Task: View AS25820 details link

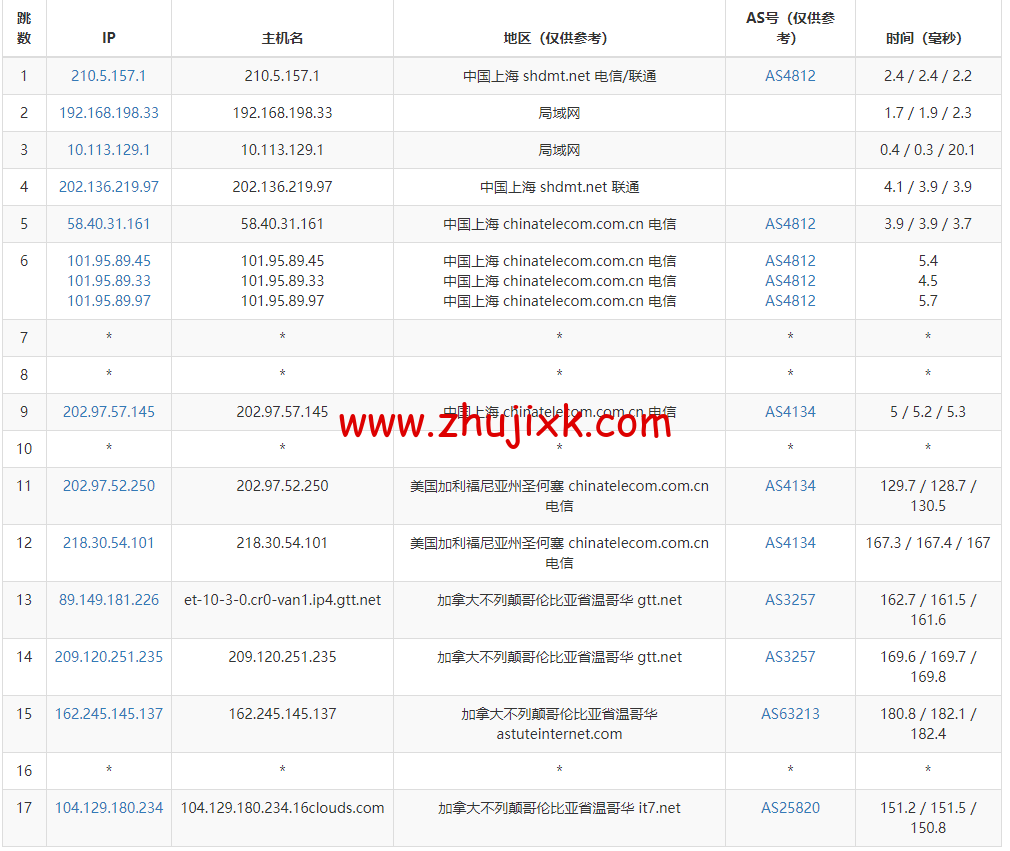Action: (x=790, y=808)
